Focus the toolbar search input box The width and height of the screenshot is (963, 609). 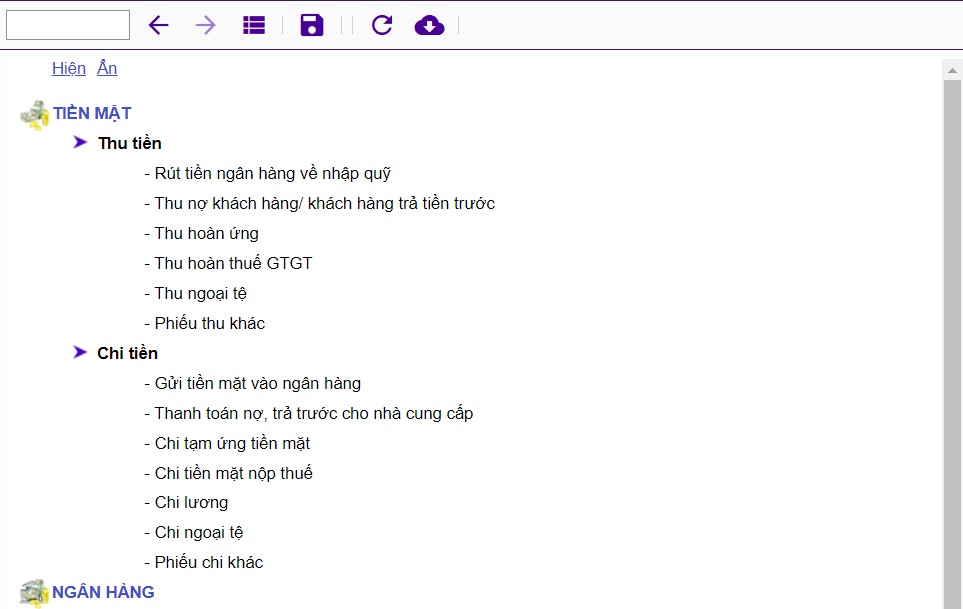68,25
